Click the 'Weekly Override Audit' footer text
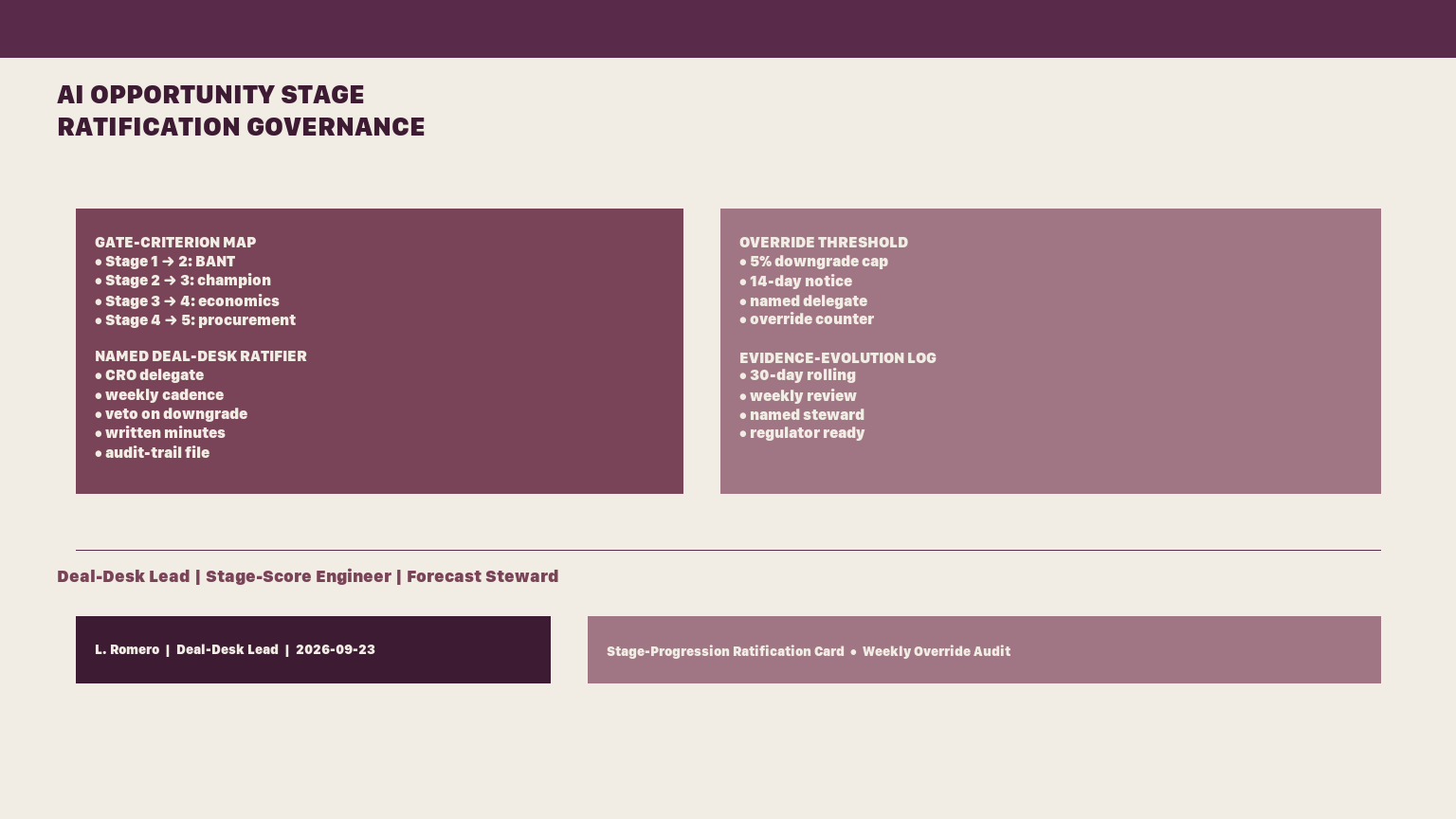This screenshot has height=819, width=1456. [x=937, y=652]
